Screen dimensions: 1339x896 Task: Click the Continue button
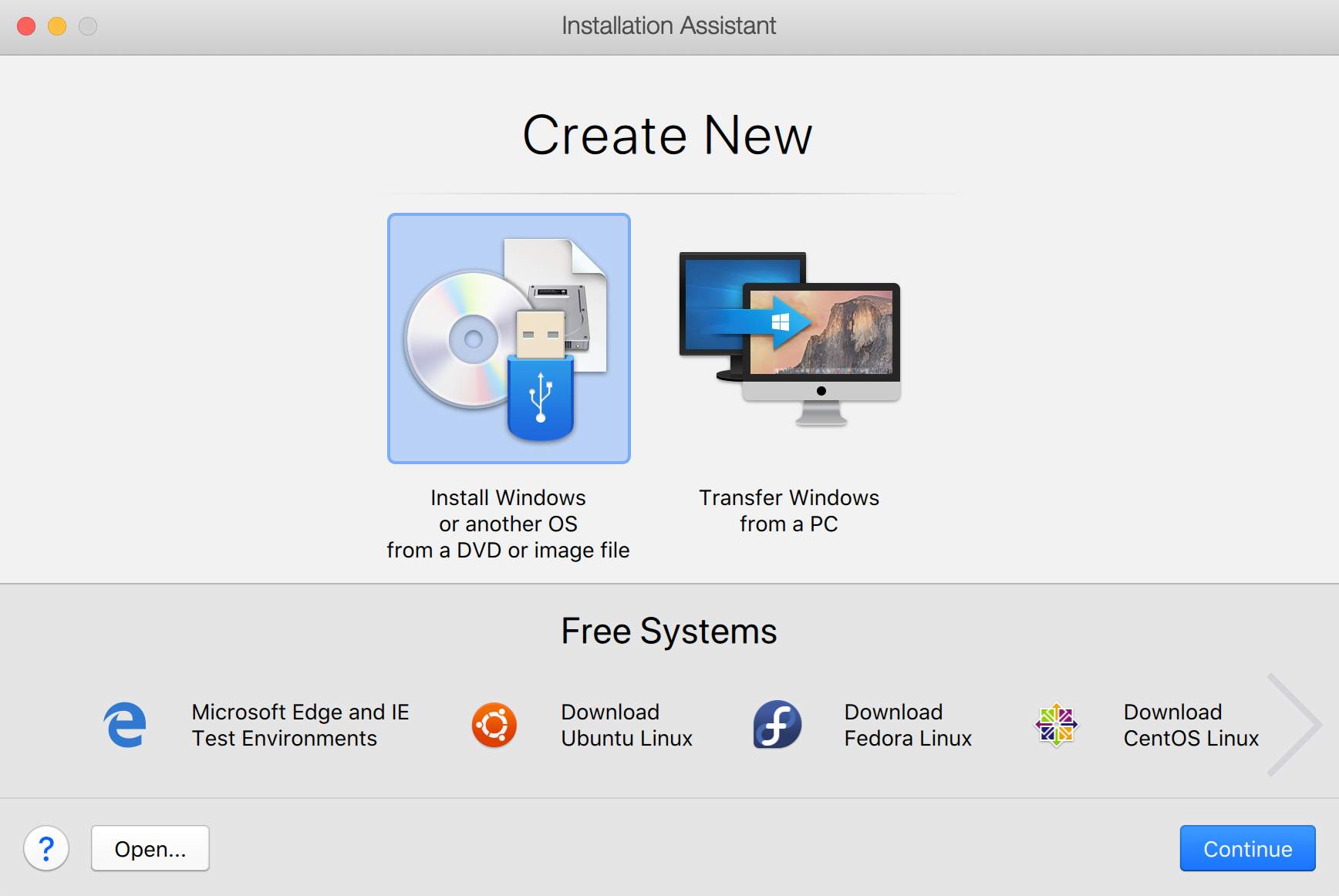[1247, 848]
